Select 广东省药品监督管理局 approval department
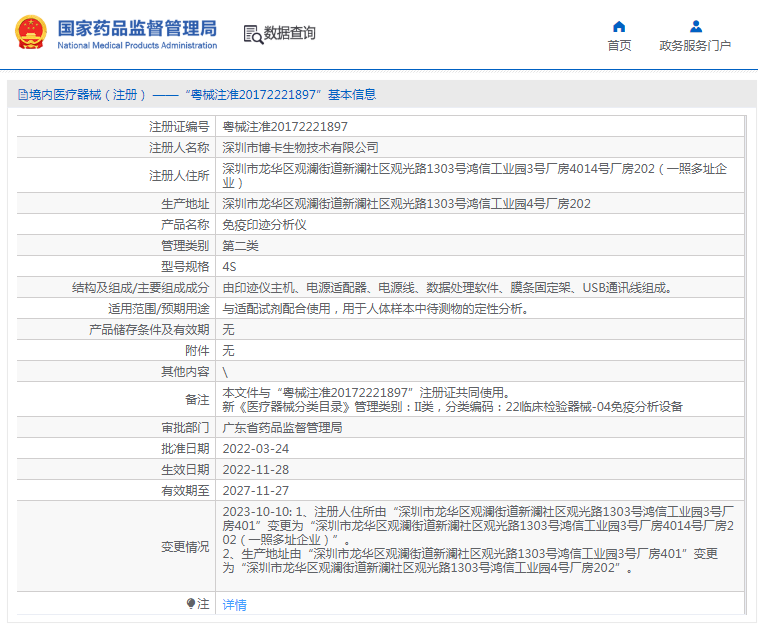758x625 pixels. [x=282, y=428]
